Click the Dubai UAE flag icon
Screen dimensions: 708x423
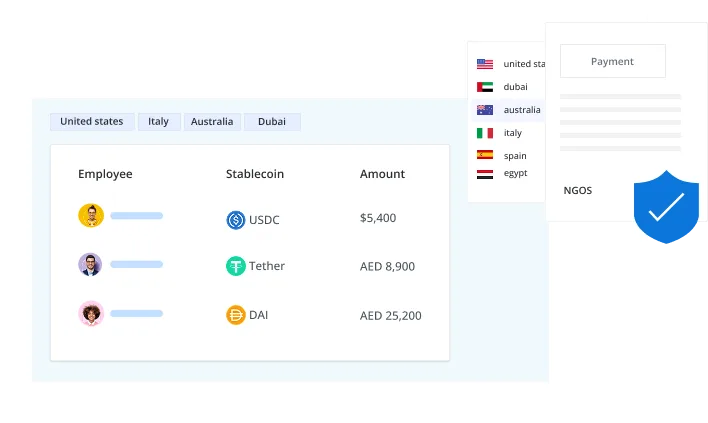[485, 87]
